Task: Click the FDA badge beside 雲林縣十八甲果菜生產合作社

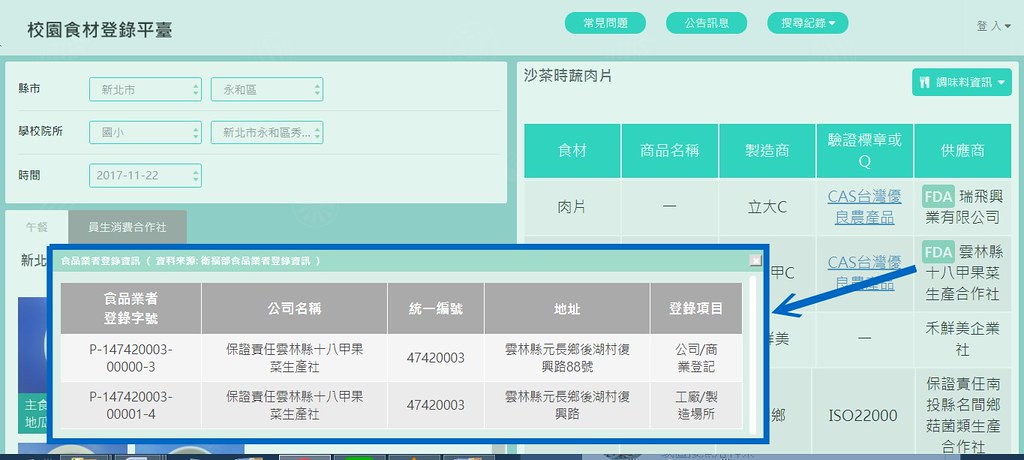Action: (x=938, y=252)
